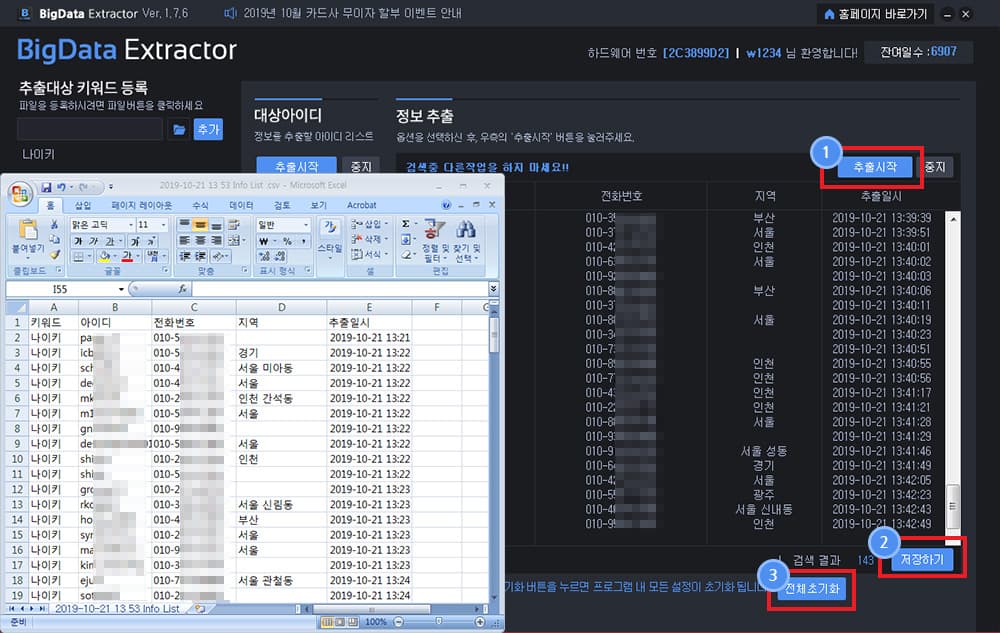Open Sort & Filter (정렬 및 필터) in Excel
The width and height of the screenshot is (1000, 633).
coord(434,240)
